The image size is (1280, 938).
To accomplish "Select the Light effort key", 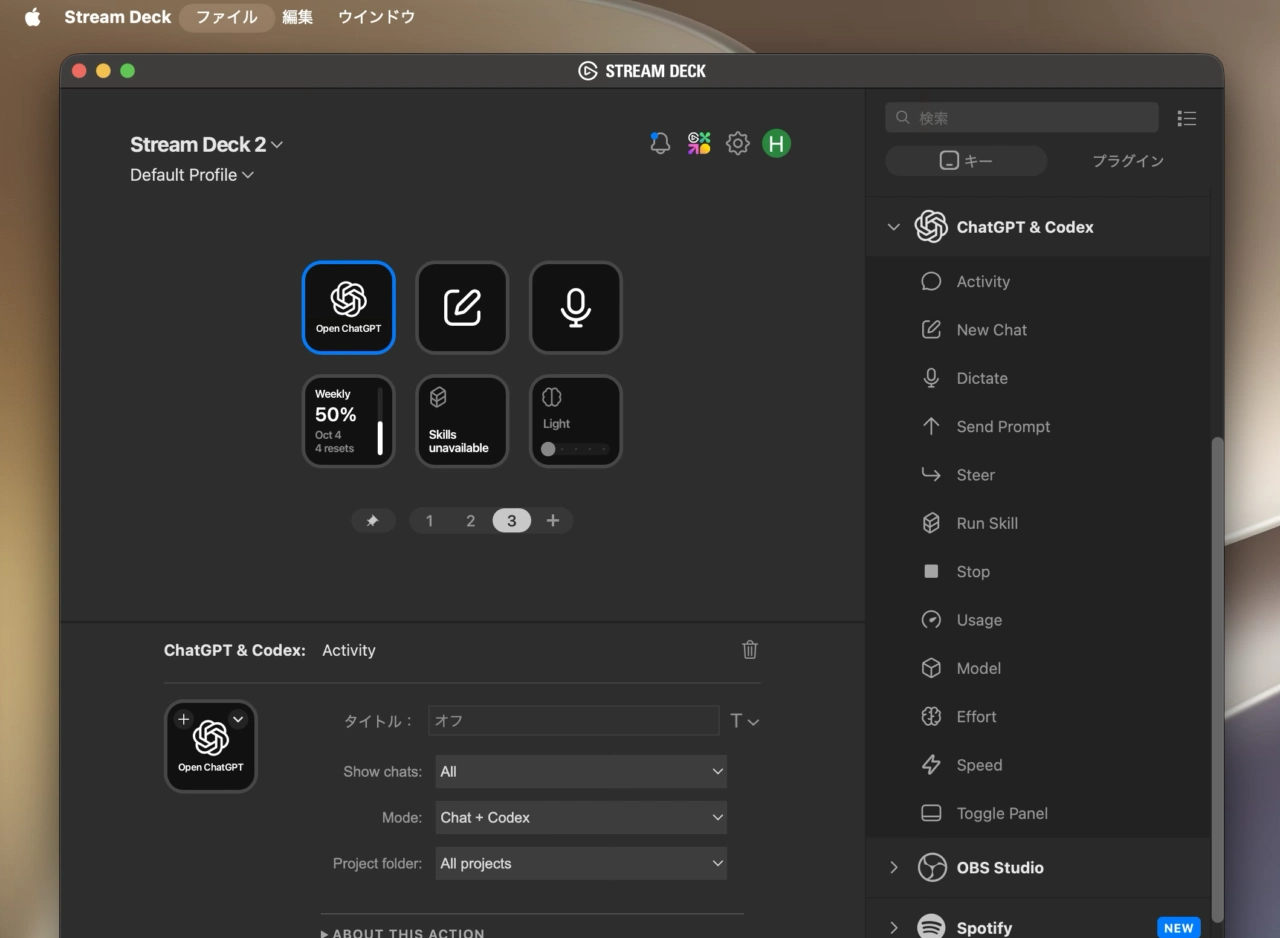I will point(576,421).
